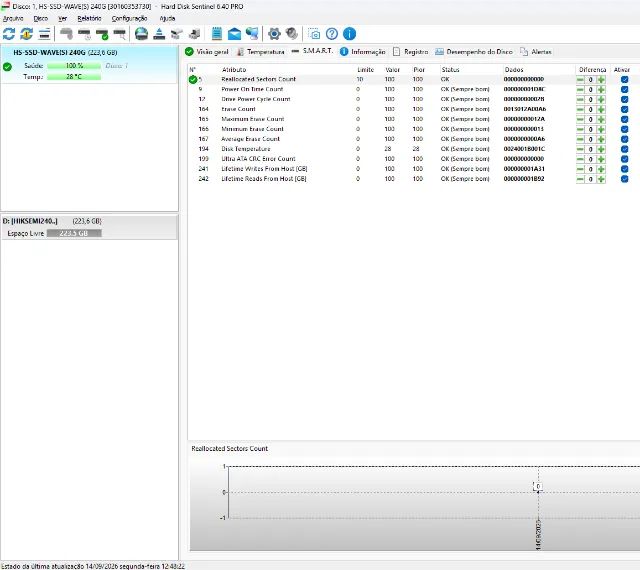This screenshot has width=640, height=570.
Task: Uncheck Ativar for Maximum Erase Count
Action: pos(624,119)
